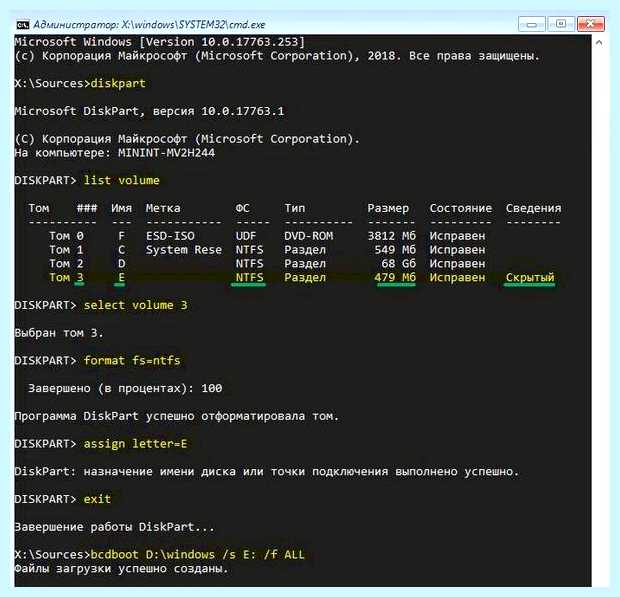This screenshot has height=597, width=620.
Task: Click the 'ESD-ISO' volume label
Action: [170, 236]
